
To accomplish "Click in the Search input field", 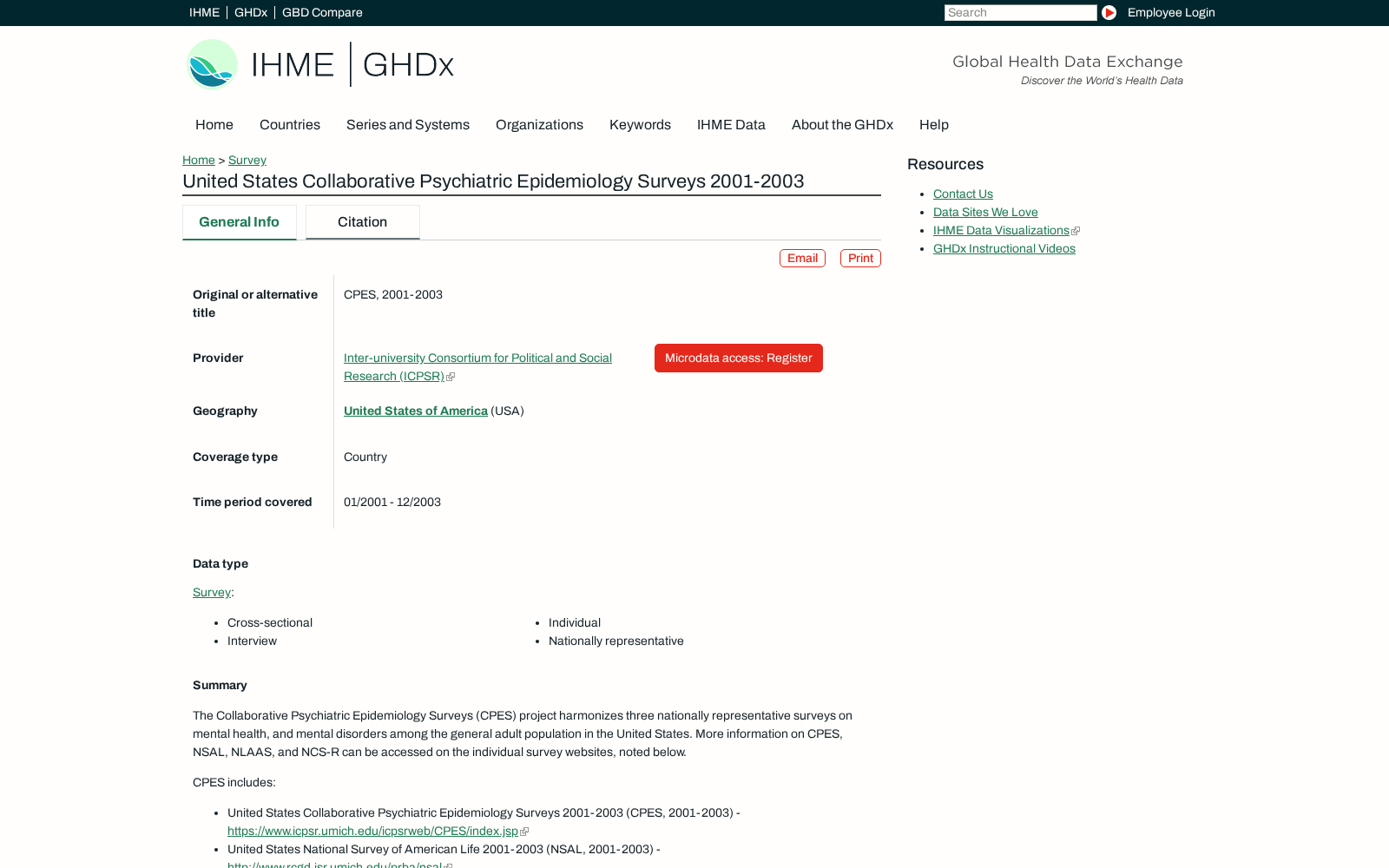I will (x=1020, y=12).
